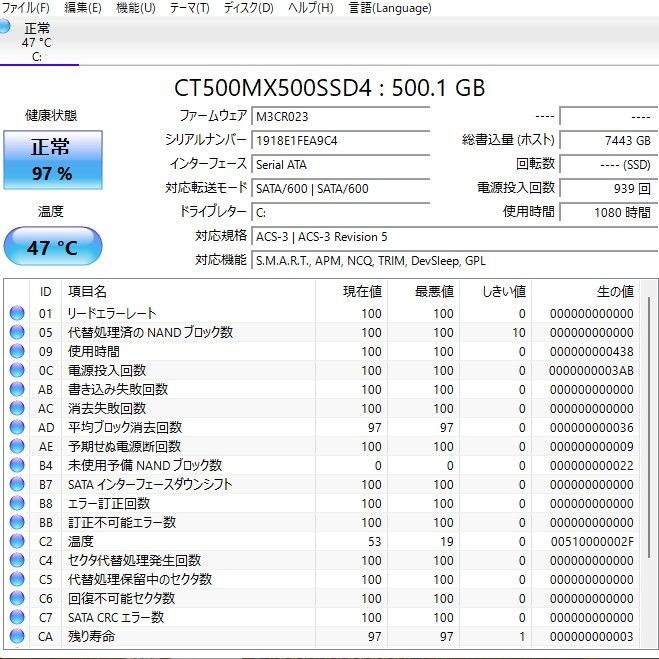Open the ディスク(D) menu
The image size is (659, 659).
point(248,8)
